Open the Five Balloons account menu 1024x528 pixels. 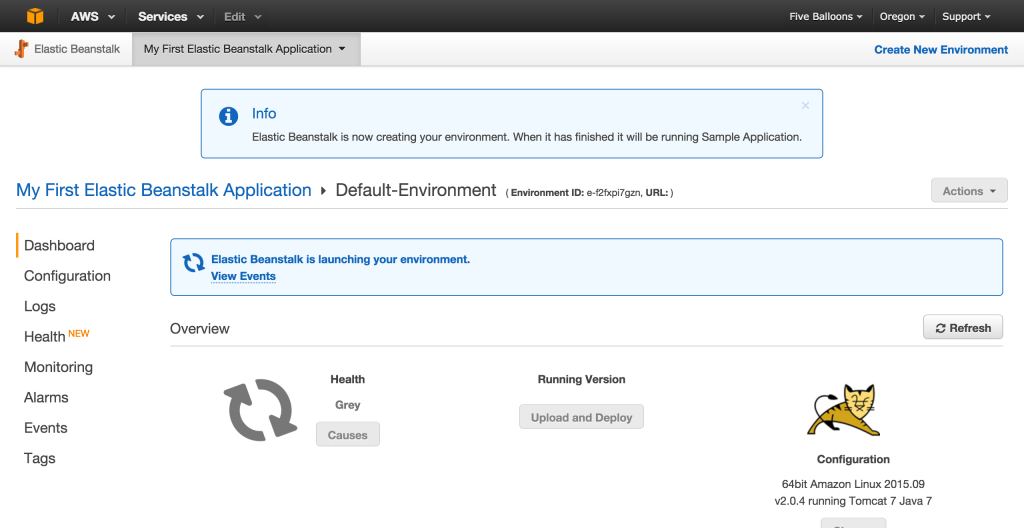point(825,16)
